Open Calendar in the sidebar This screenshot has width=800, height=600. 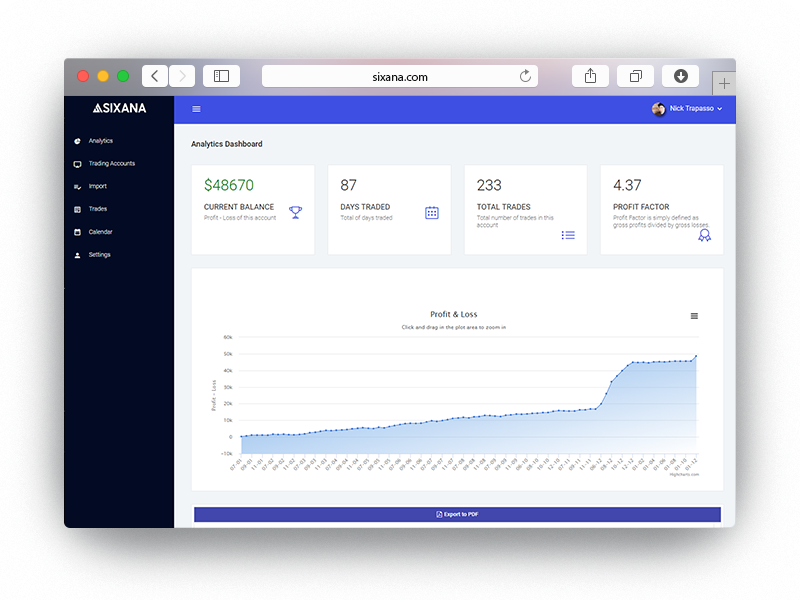100,232
